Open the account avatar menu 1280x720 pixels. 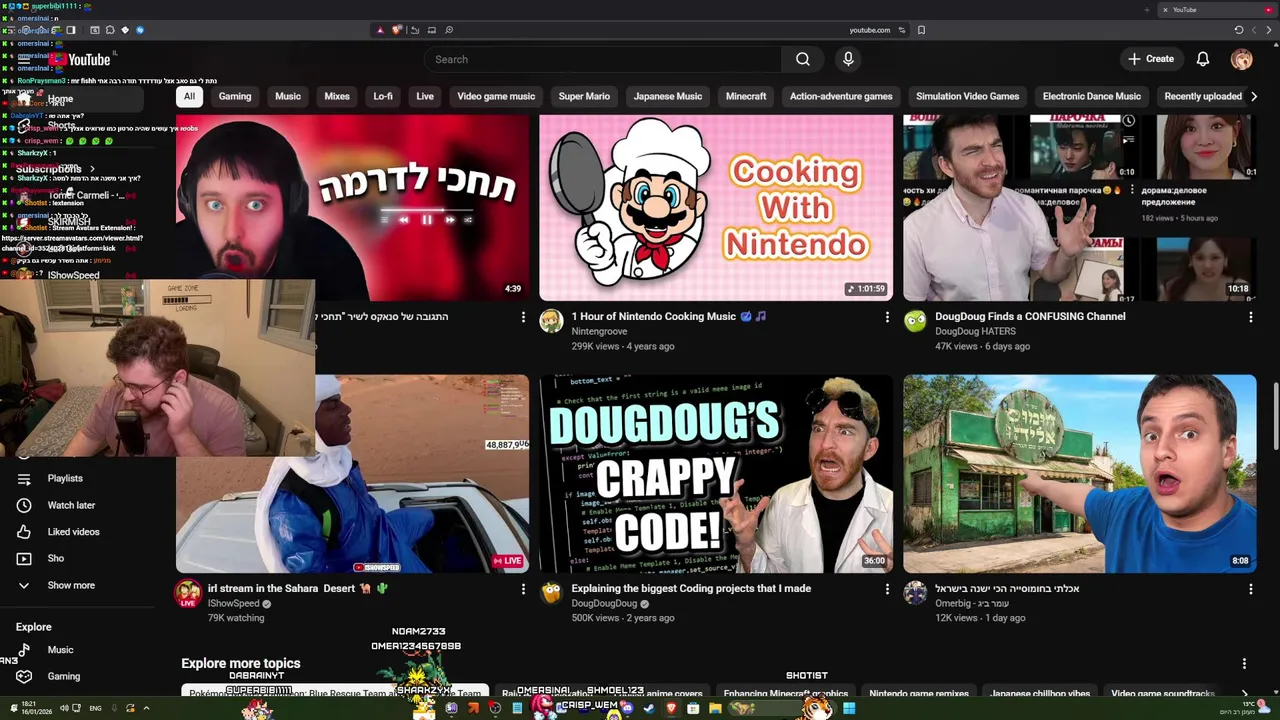point(1241,59)
